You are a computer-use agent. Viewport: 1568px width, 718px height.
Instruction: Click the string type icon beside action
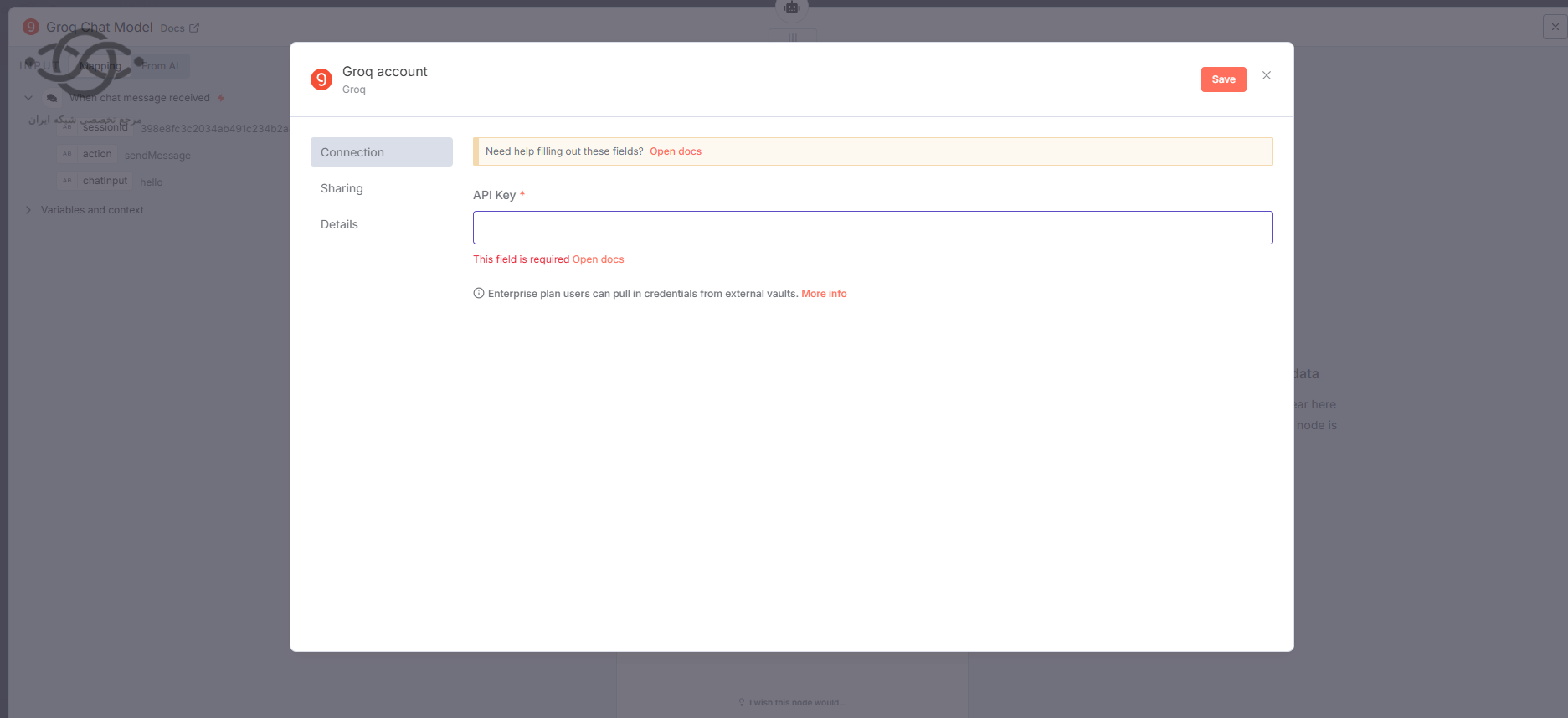67,154
